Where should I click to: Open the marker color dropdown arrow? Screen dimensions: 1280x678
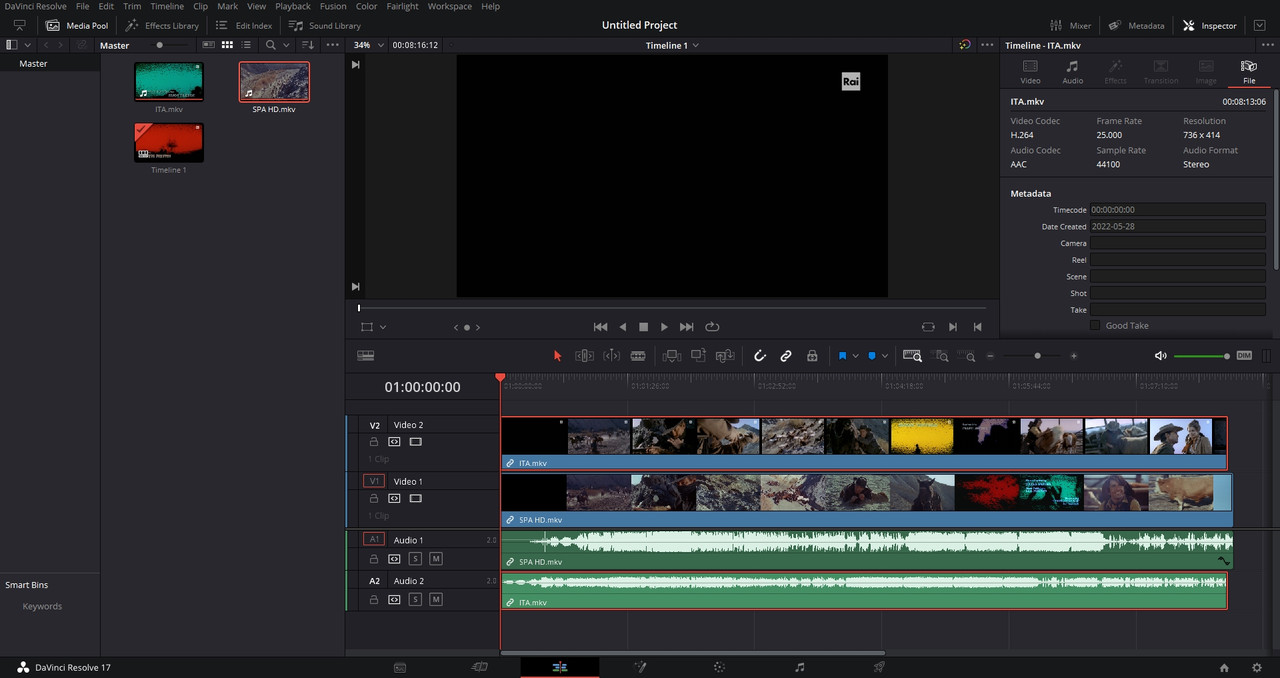coord(885,356)
